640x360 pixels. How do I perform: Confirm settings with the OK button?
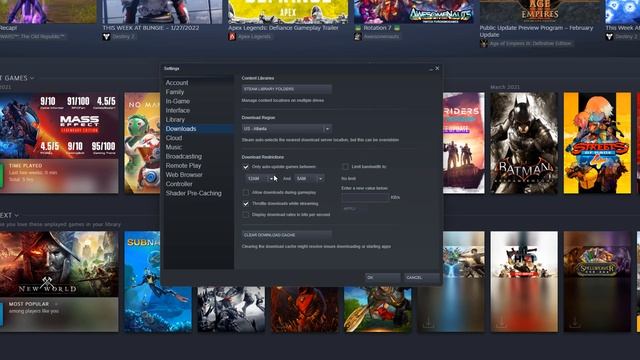coord(382,278)
